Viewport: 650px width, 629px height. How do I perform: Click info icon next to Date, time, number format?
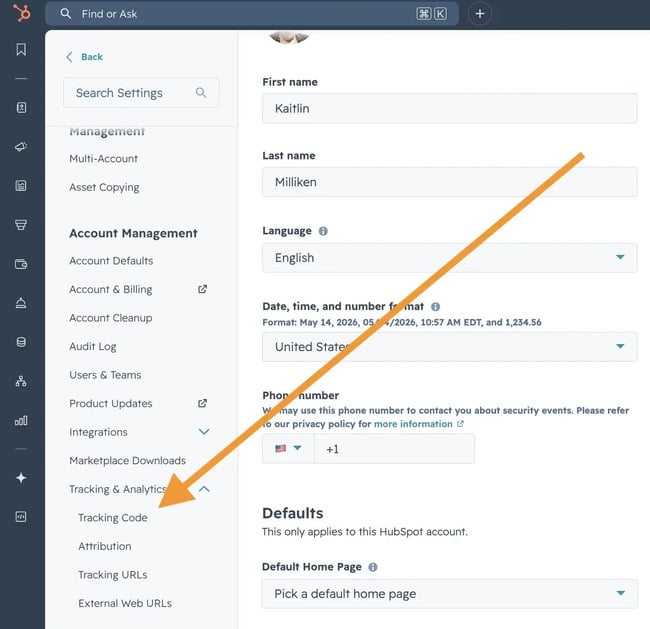pos(435,306)
